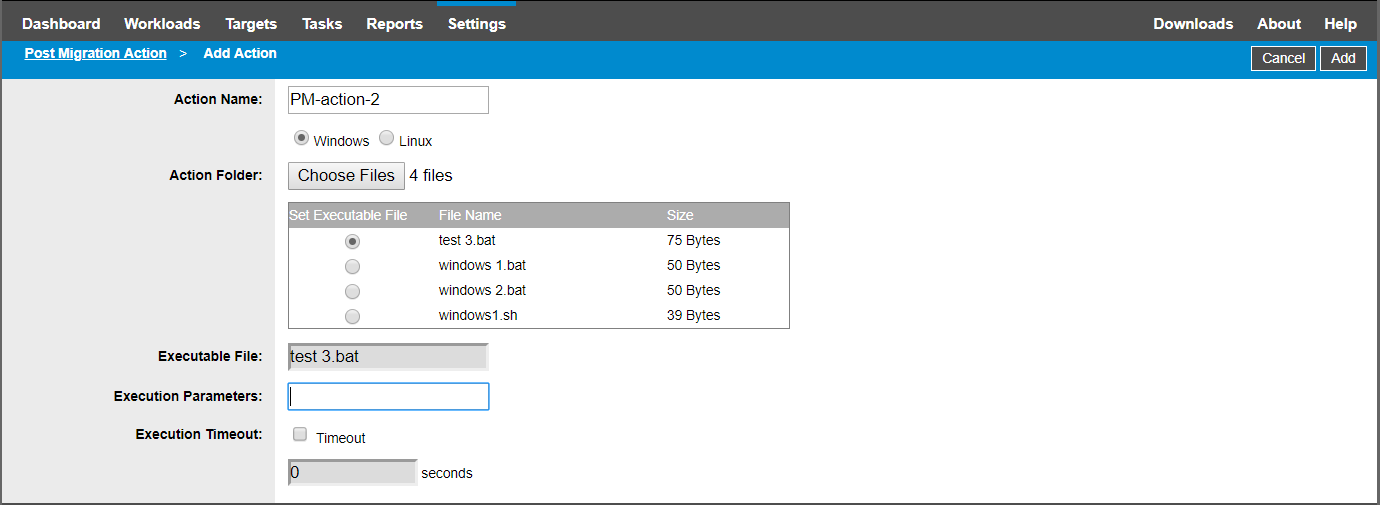Screen dimensions: 1380x505
Task: Select the Windows radio button
Action: (301, 139)
